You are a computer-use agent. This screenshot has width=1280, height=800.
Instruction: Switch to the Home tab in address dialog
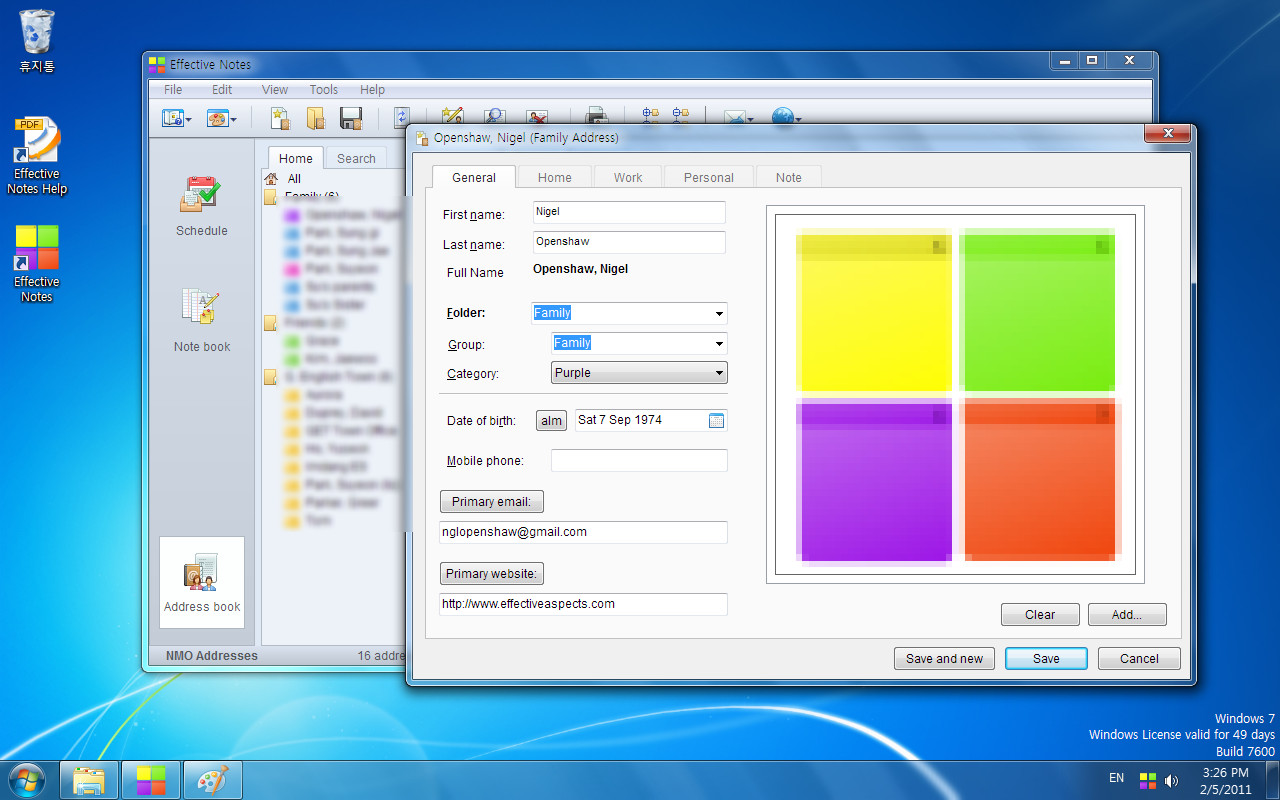[555, 177]
